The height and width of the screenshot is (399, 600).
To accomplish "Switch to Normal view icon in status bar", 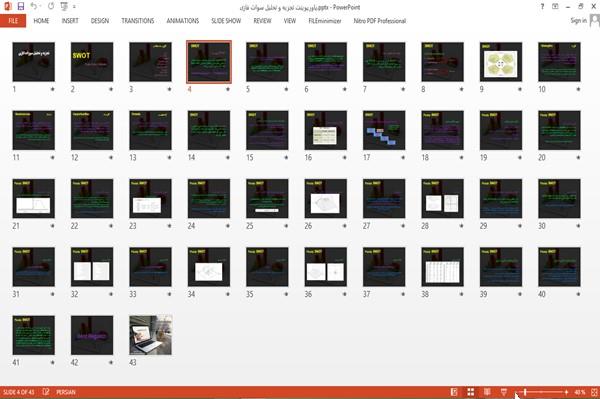I will (x=454, y=392).
